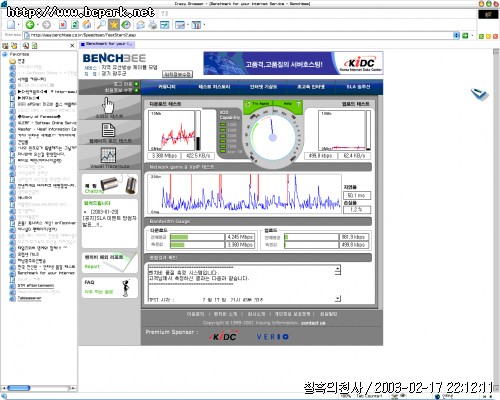Open the address bar dropdown arrow
Screen dimensions: 500x400
pos(456,35)
